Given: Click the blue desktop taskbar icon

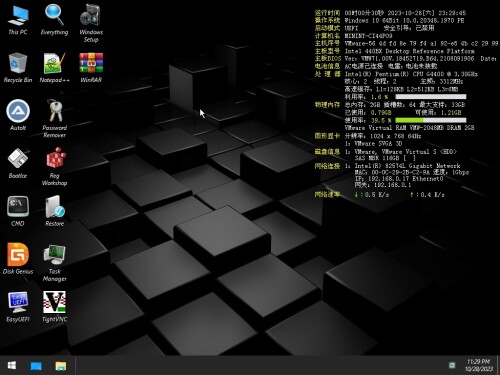Looking at the screenshot, I should [36, 366].
